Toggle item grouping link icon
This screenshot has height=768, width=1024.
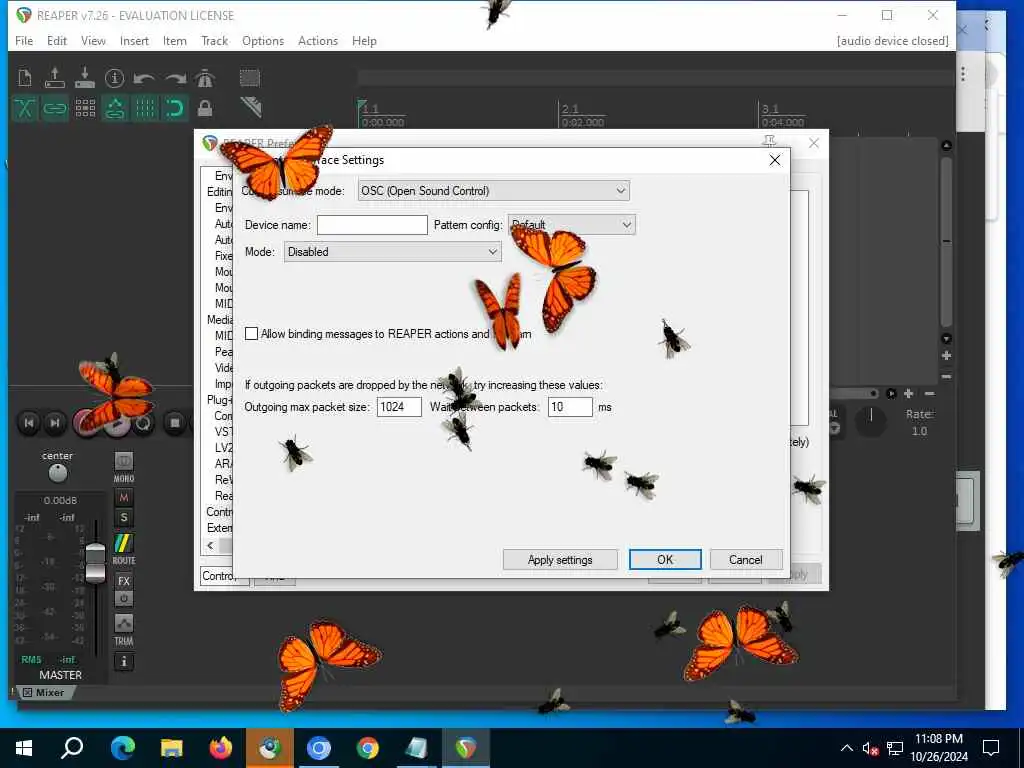pos(55,108)
